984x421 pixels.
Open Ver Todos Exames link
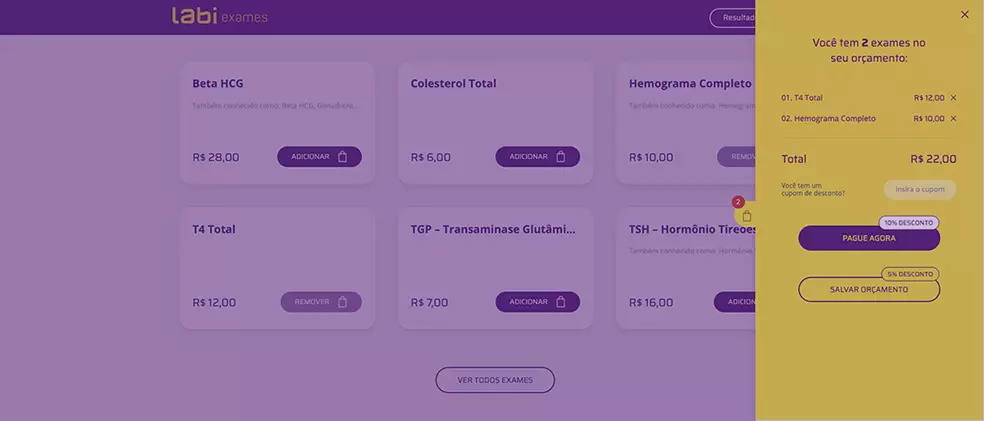pos(495,380)
